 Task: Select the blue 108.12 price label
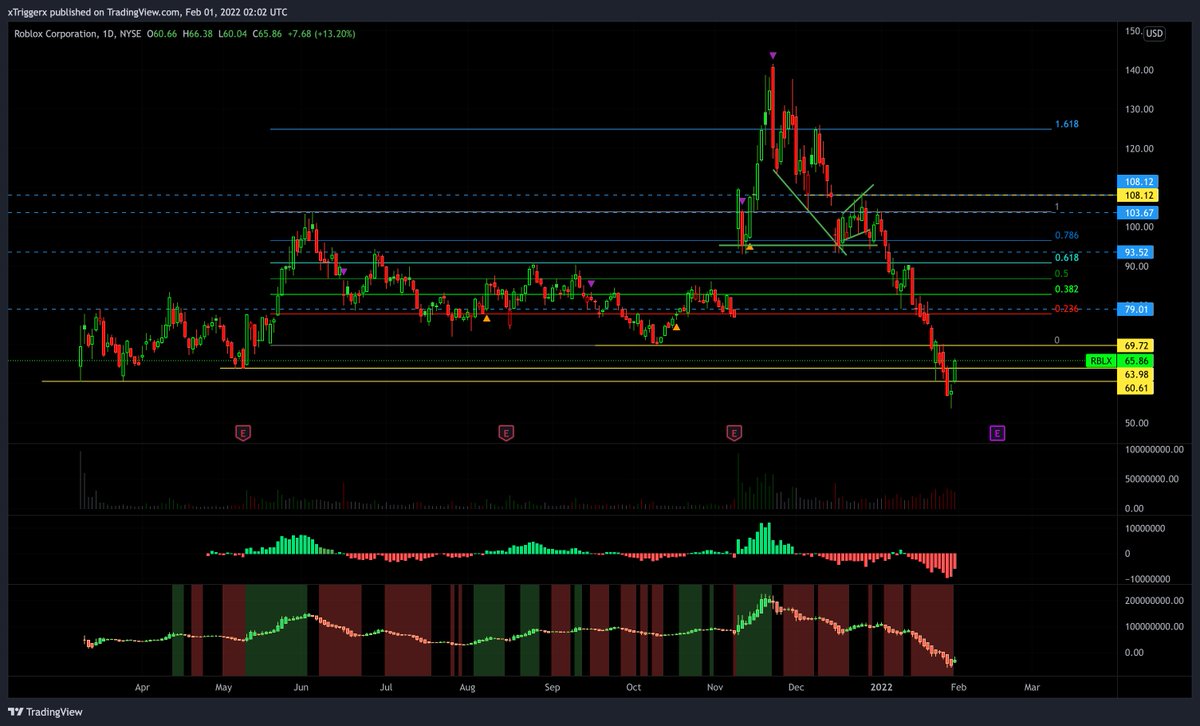(1138, 182)
